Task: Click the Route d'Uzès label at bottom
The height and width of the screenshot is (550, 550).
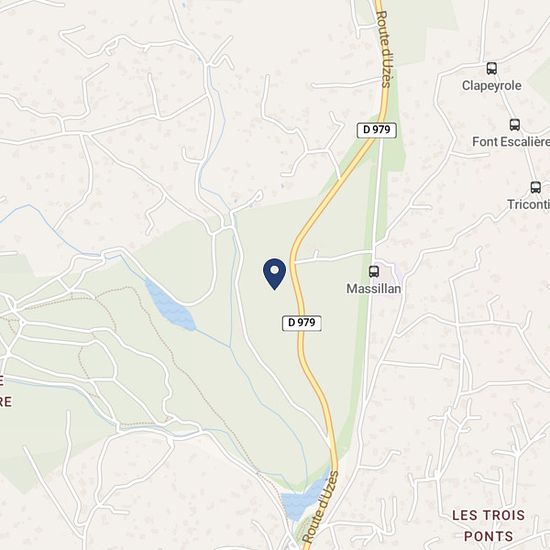Action: (321, 506)
